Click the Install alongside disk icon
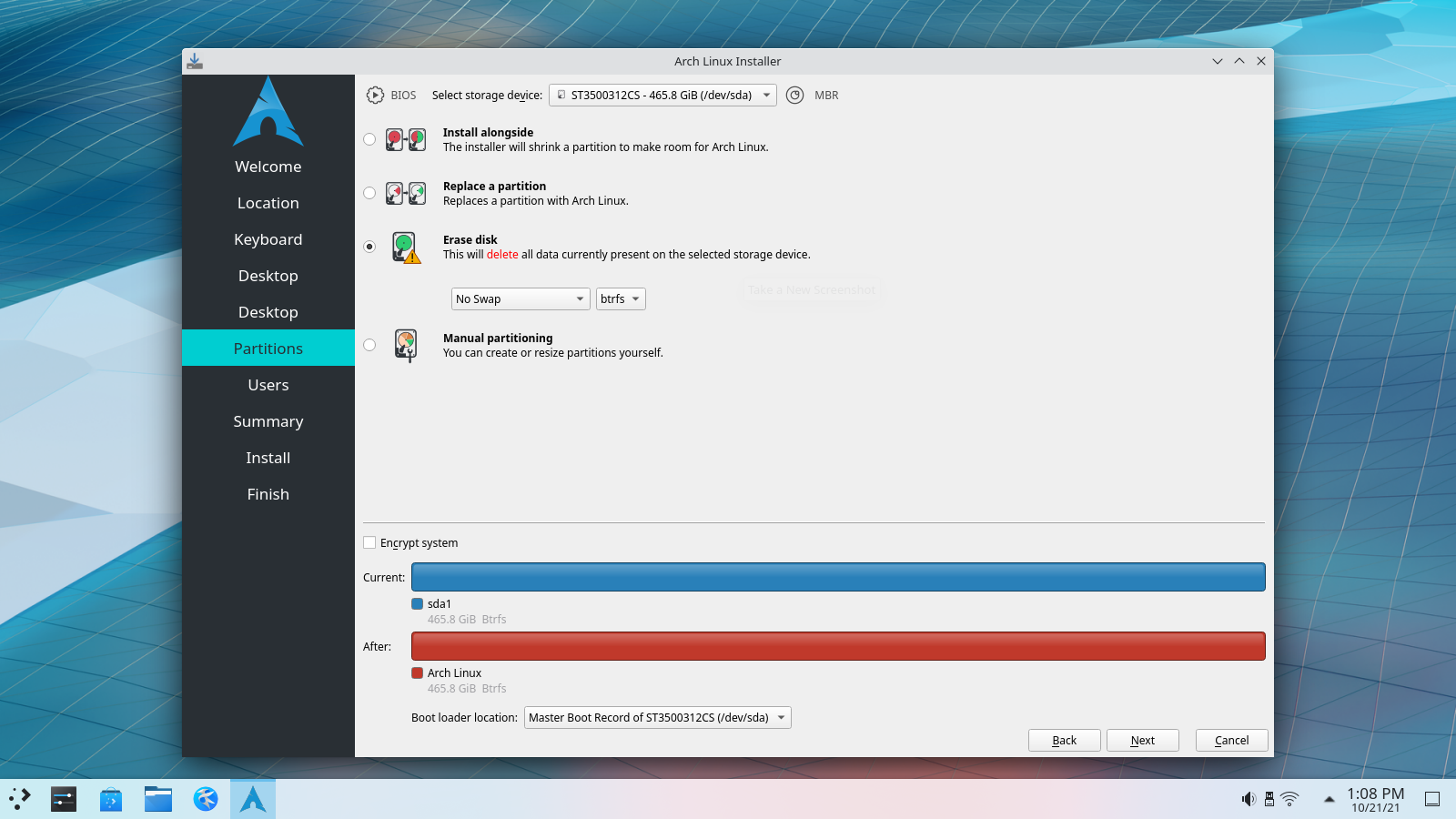 (x=406, y=139)
